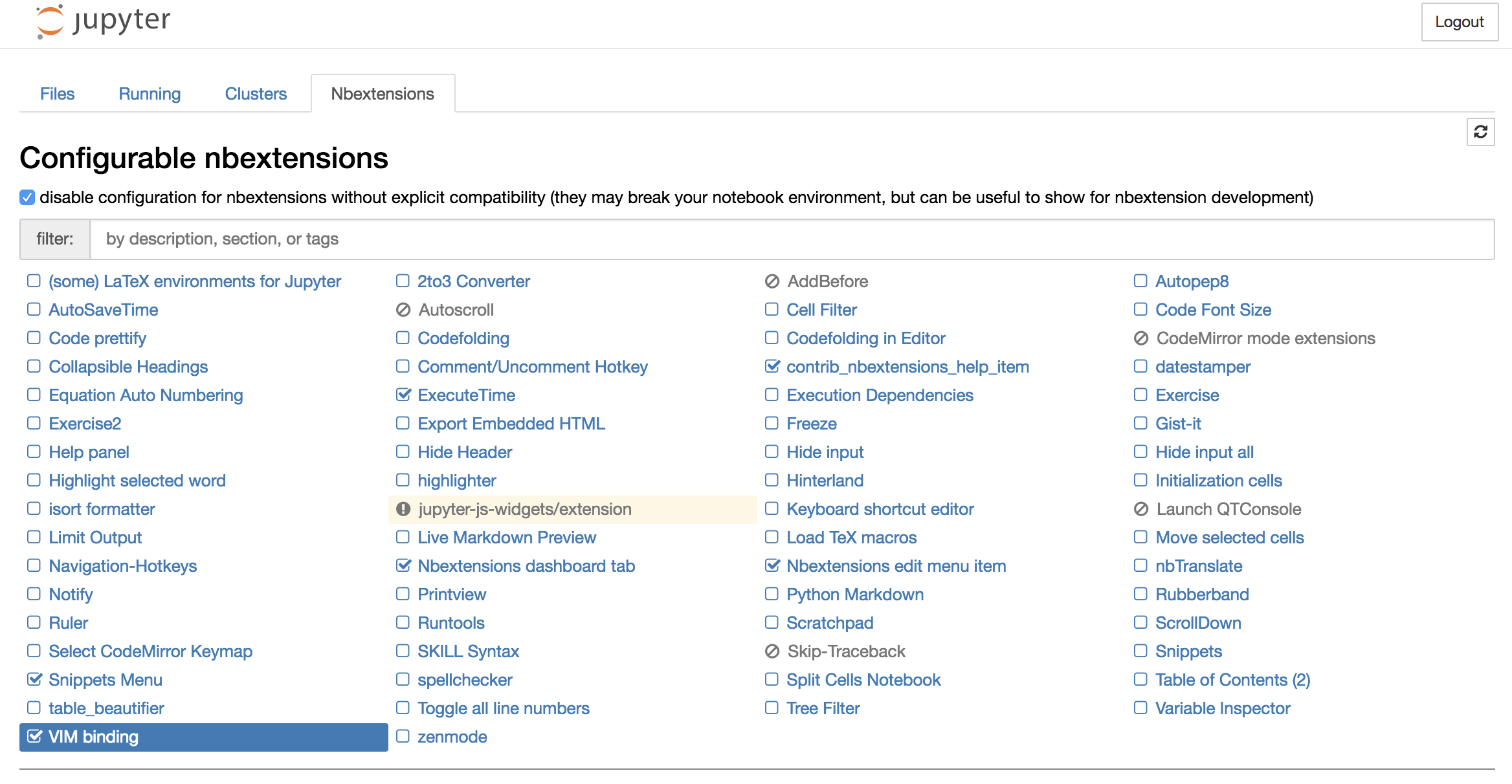Uncheck the VIM binding checkbox
The width and height of the screenshot is (1512, 784).
click(x=34, y=736)
